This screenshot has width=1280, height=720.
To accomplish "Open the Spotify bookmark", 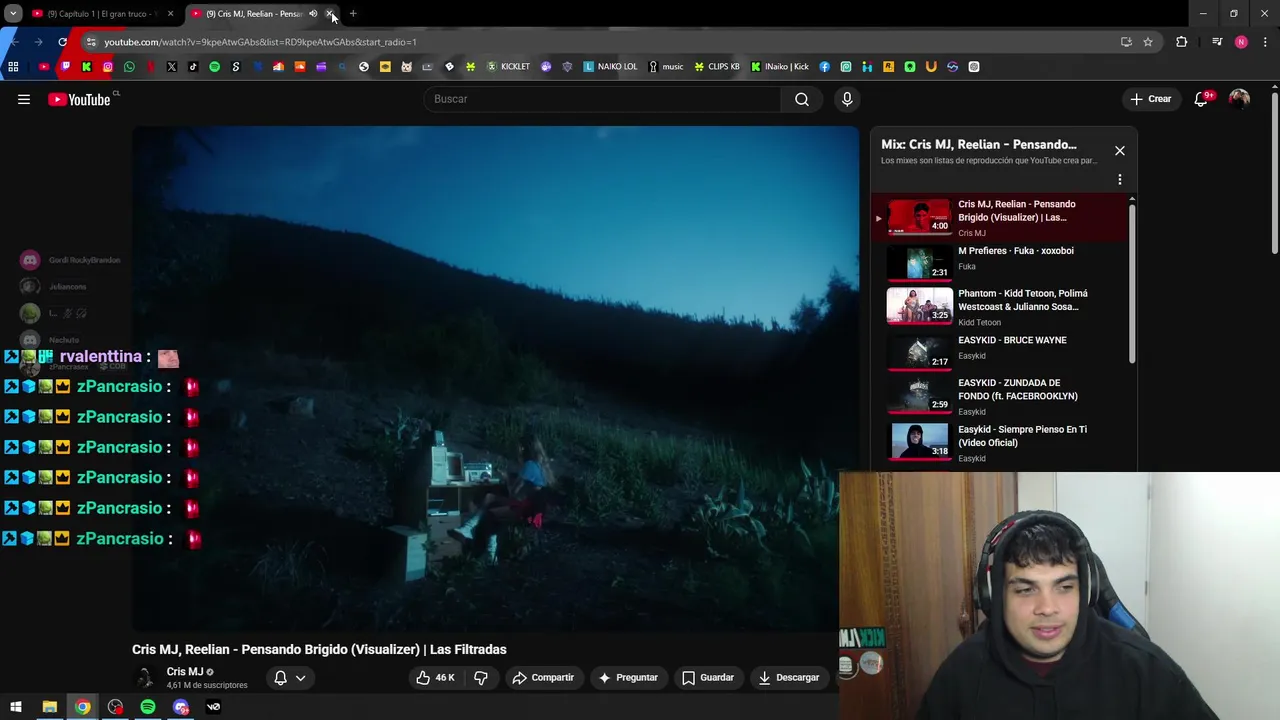I will [x=214, y=67].
